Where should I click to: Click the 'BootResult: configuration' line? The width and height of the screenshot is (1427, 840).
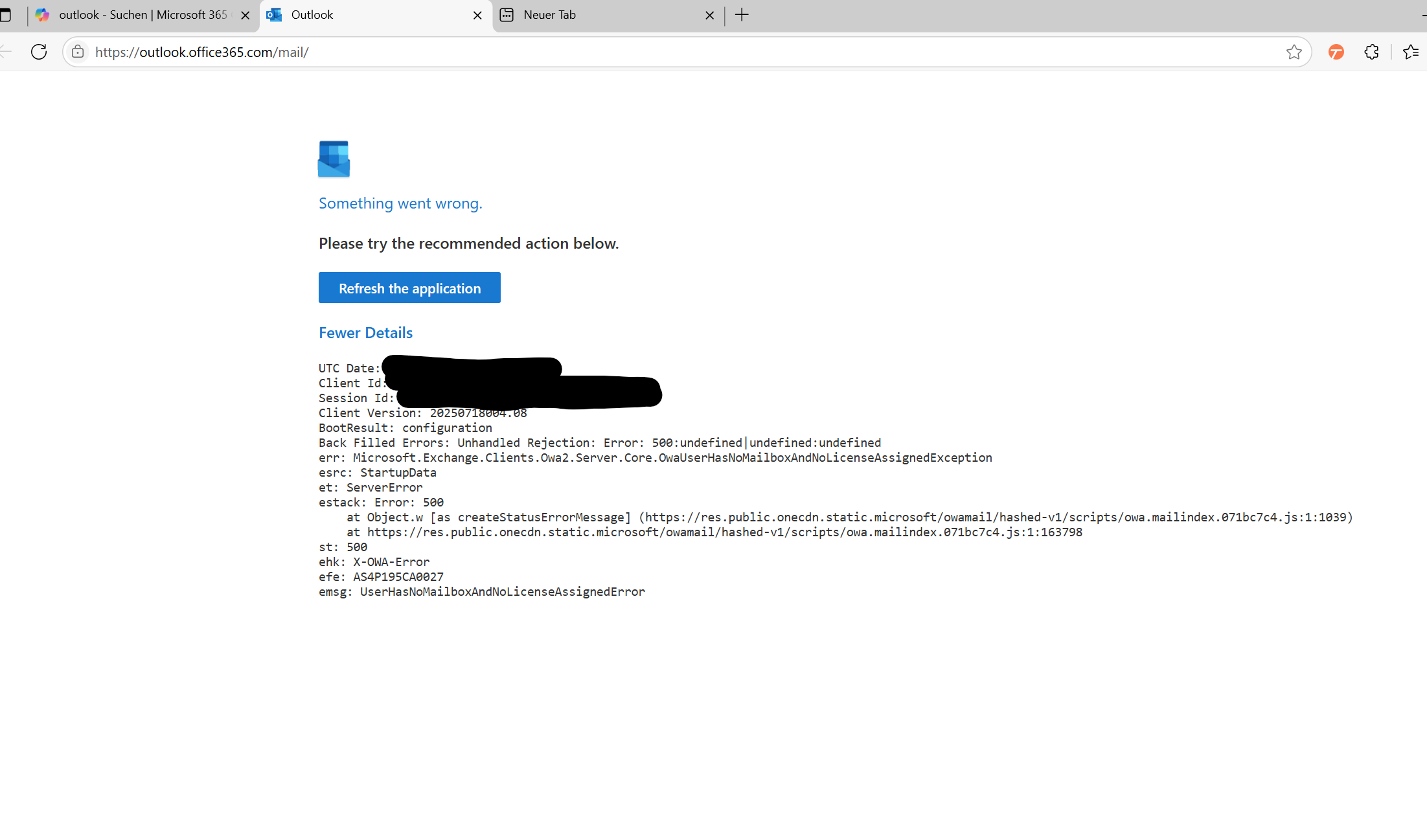coord(405,428)
